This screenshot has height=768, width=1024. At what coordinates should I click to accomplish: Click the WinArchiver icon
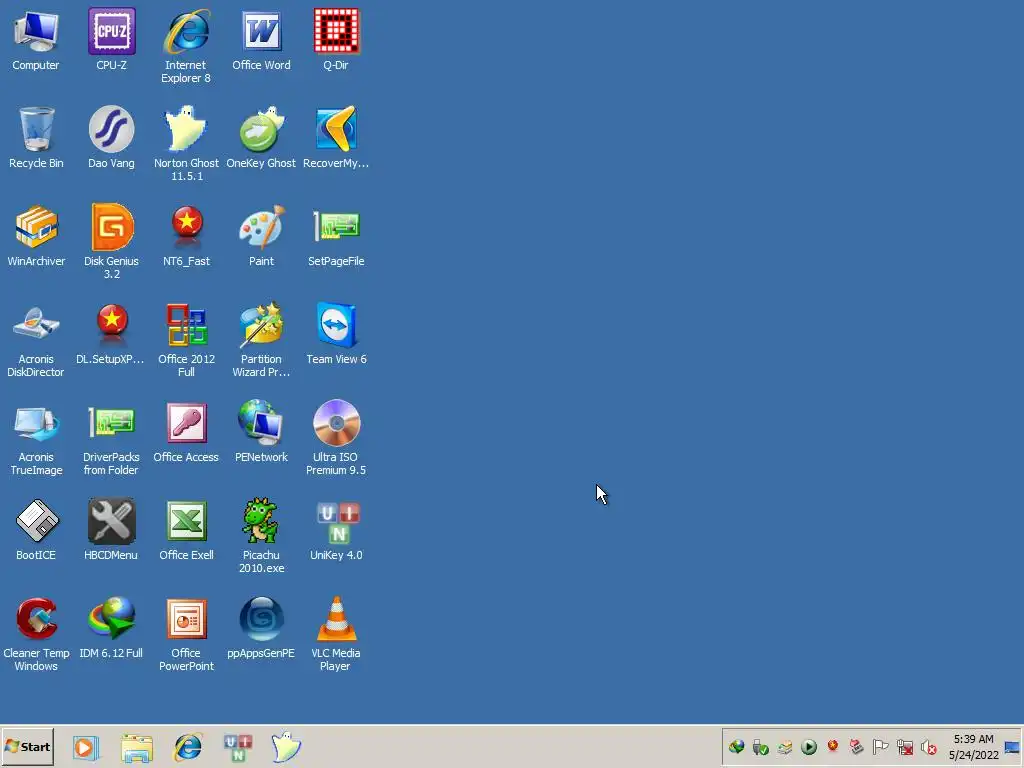coord(36,235)
